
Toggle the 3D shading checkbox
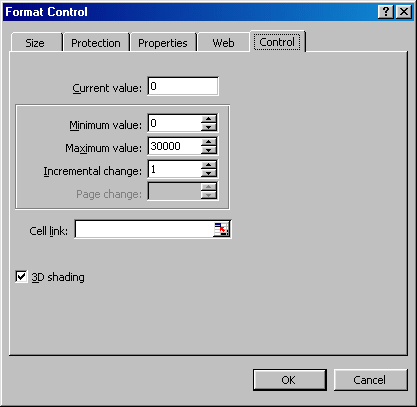point(21,277)
